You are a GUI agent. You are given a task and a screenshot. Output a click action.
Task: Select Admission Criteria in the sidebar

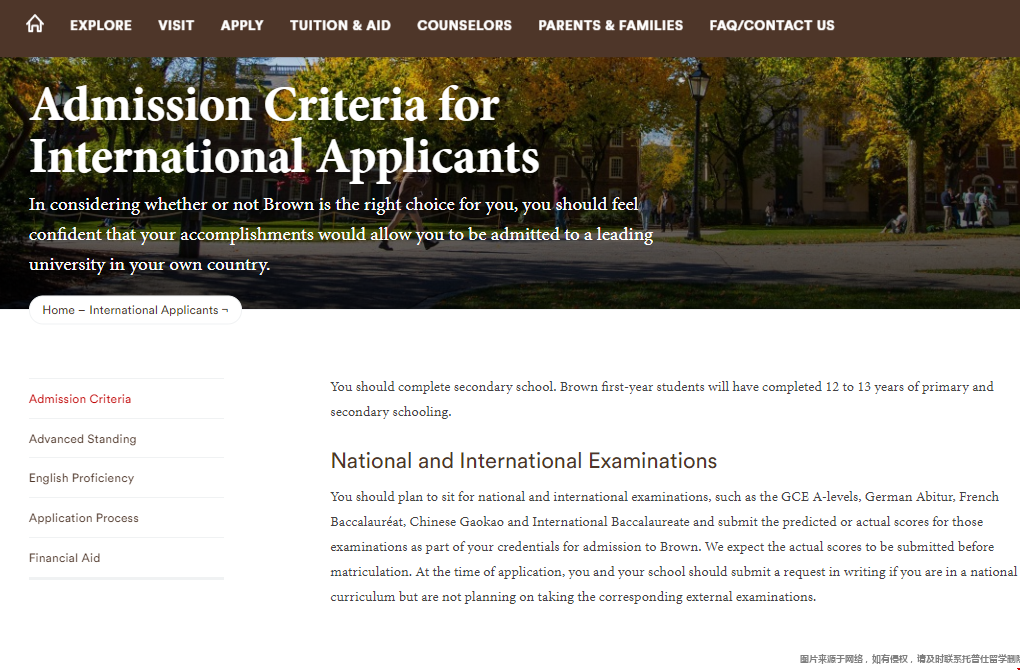80,399
